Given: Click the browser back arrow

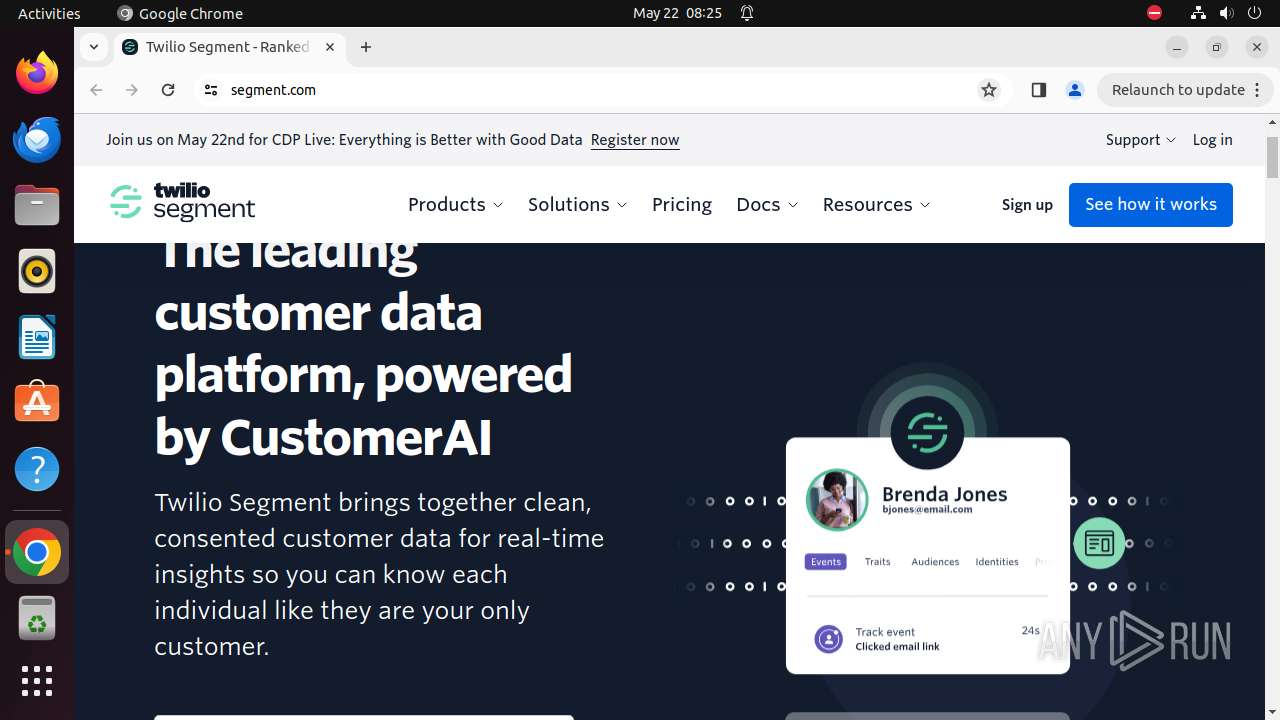Looking at the screenshot, I should [96, 90].
